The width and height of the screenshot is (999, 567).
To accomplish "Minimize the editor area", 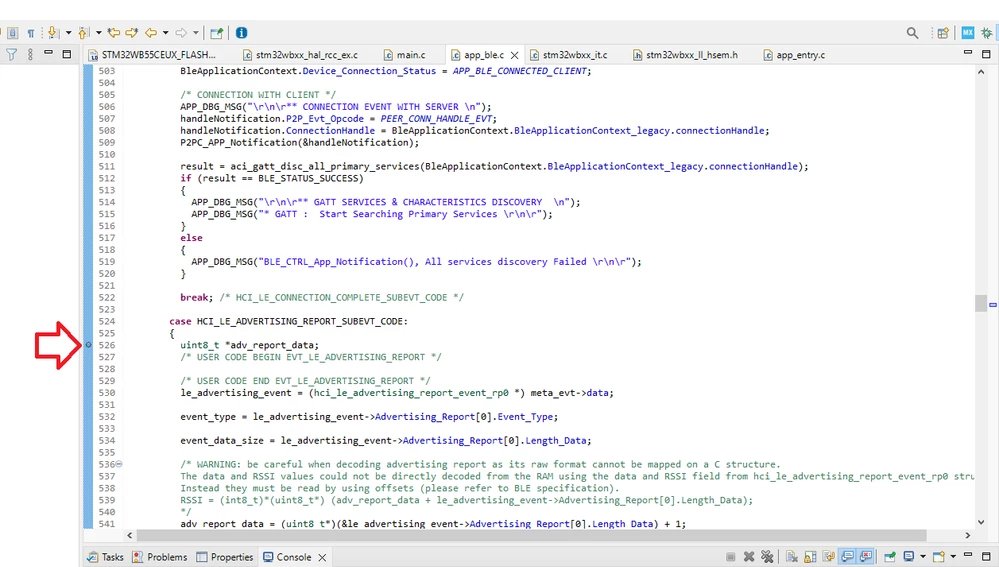I will [x=968, y=52].
